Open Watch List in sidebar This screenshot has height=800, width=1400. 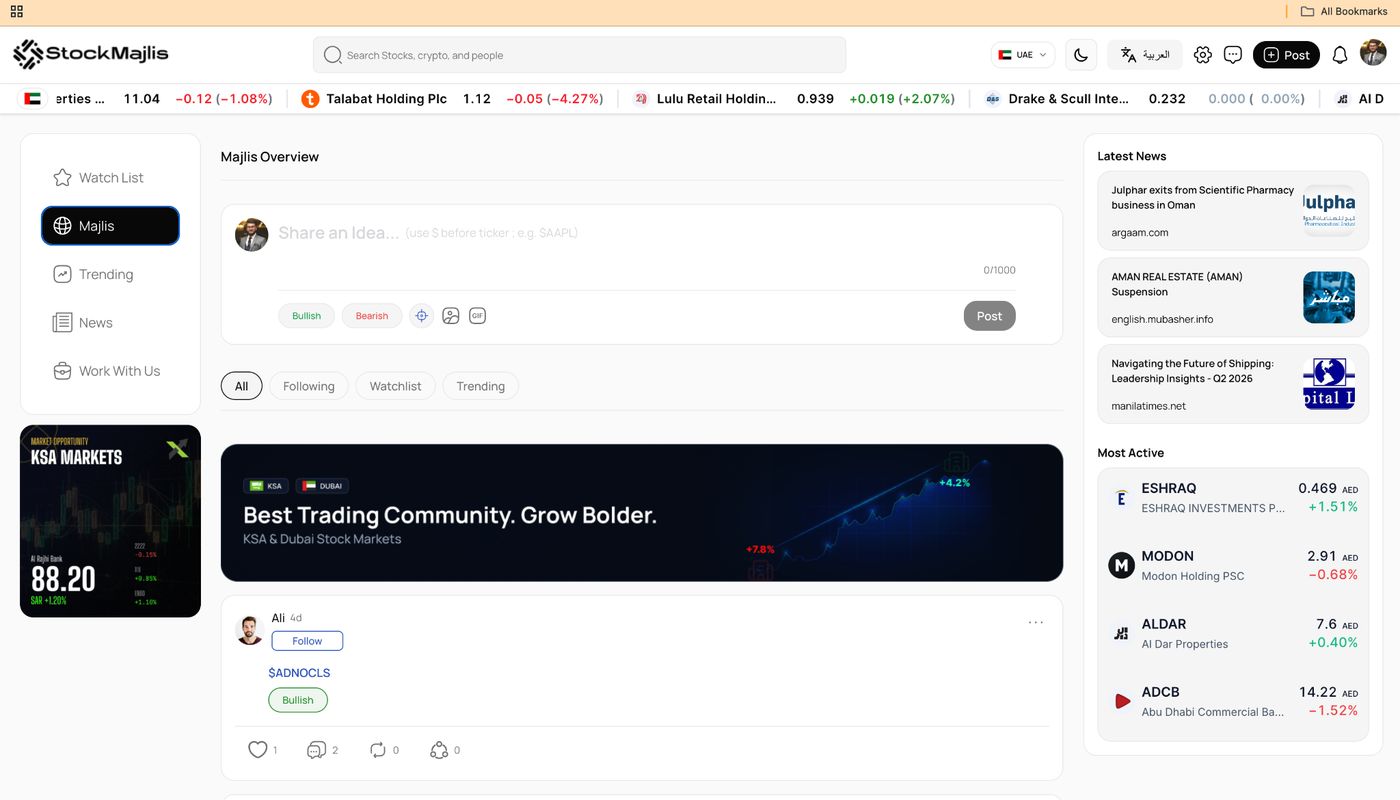tap(110, 177)
